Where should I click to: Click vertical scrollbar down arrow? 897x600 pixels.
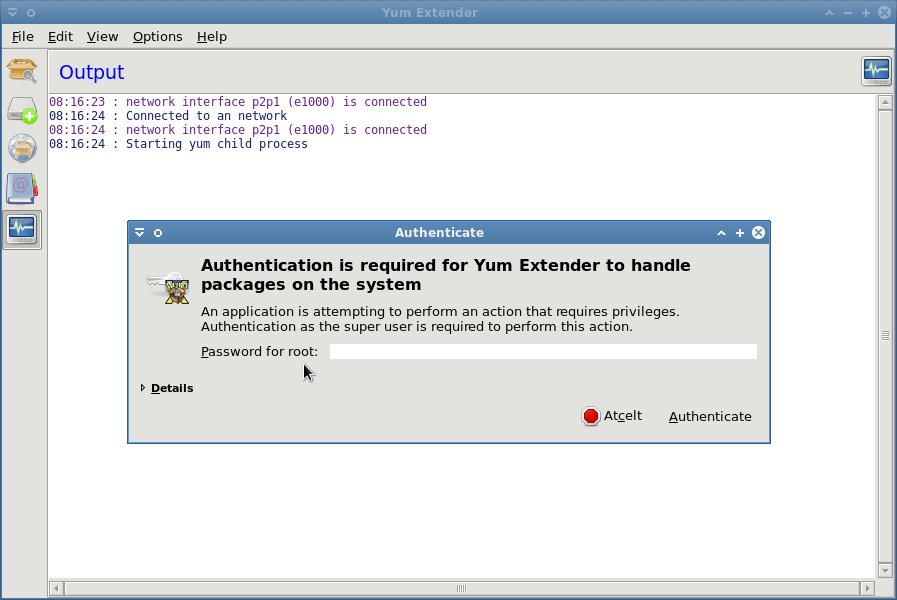pos(885,570)
